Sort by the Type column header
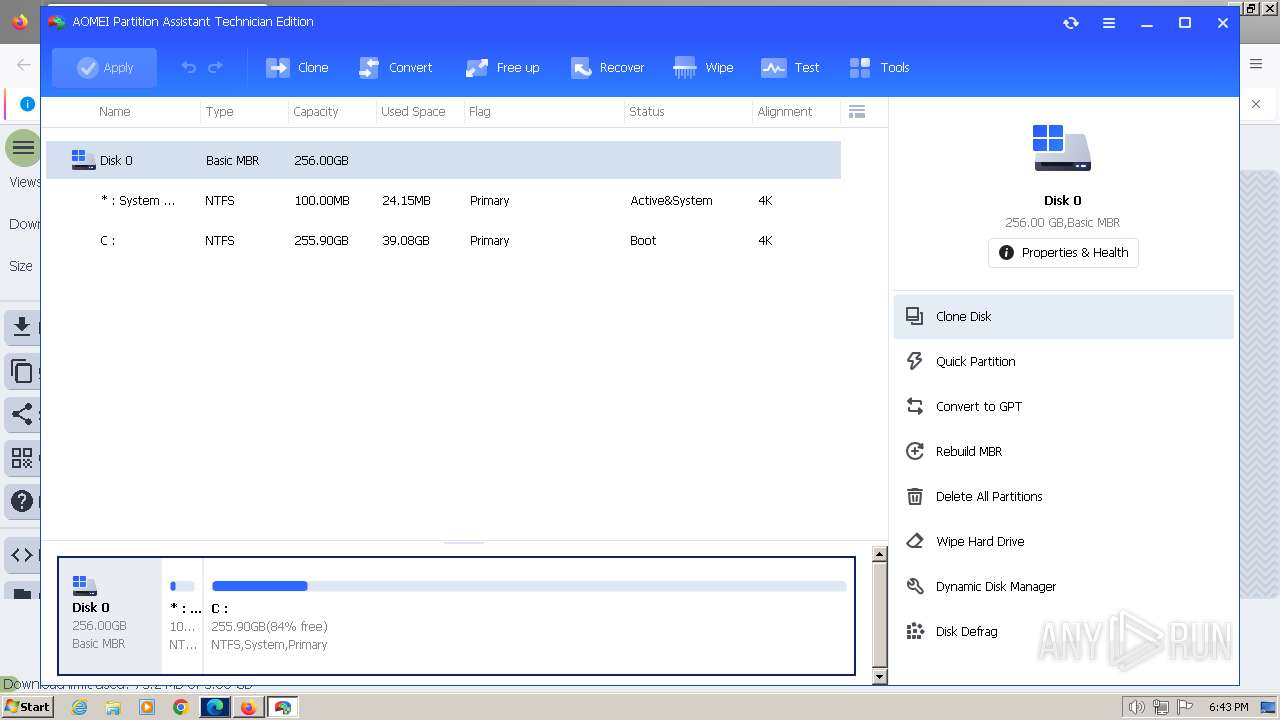Image resolution: width=1280 pixels, height=720 pixels. tap(219, 111)
